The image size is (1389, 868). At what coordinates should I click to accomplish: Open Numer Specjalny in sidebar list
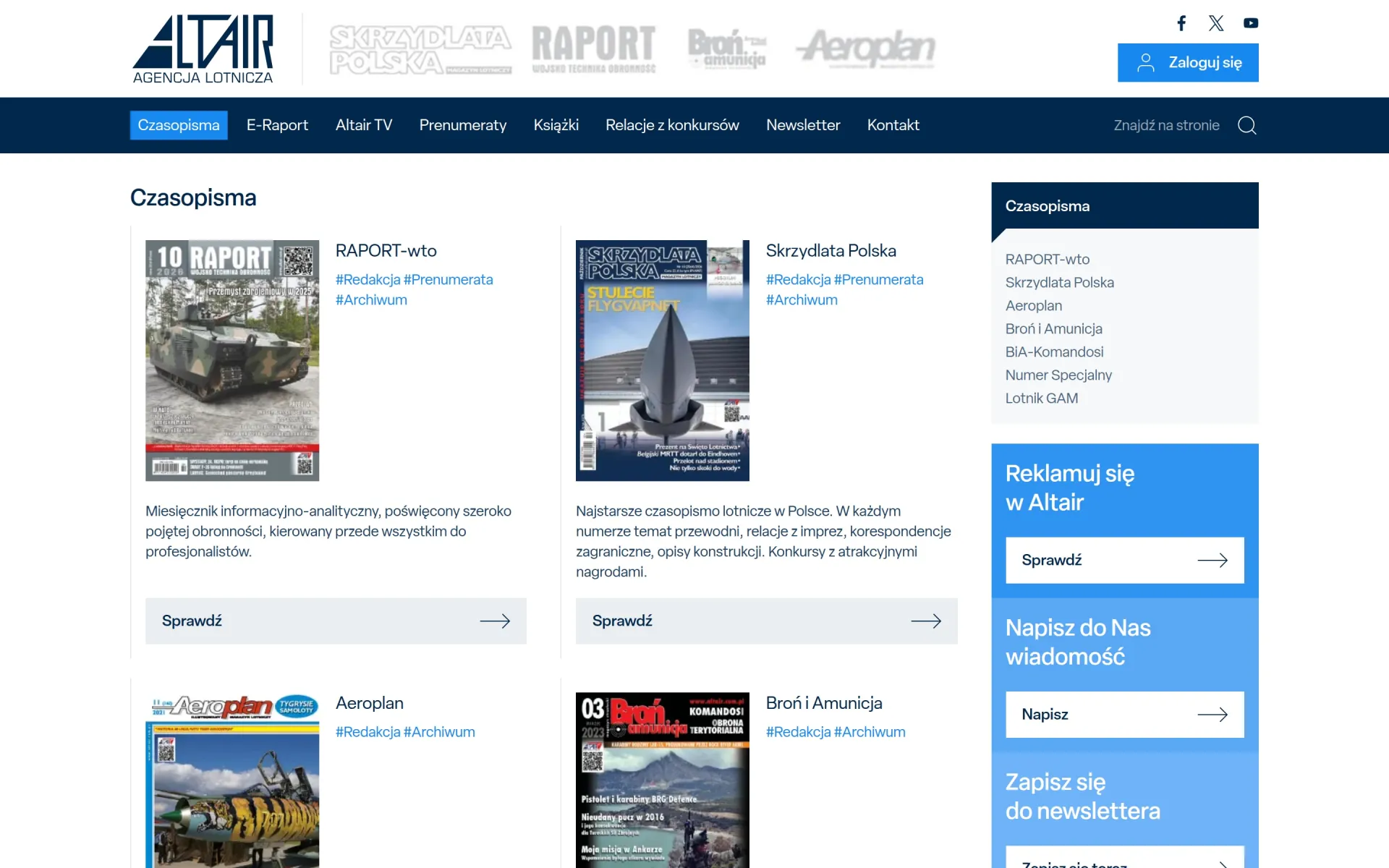click(x=1058, y=375)
